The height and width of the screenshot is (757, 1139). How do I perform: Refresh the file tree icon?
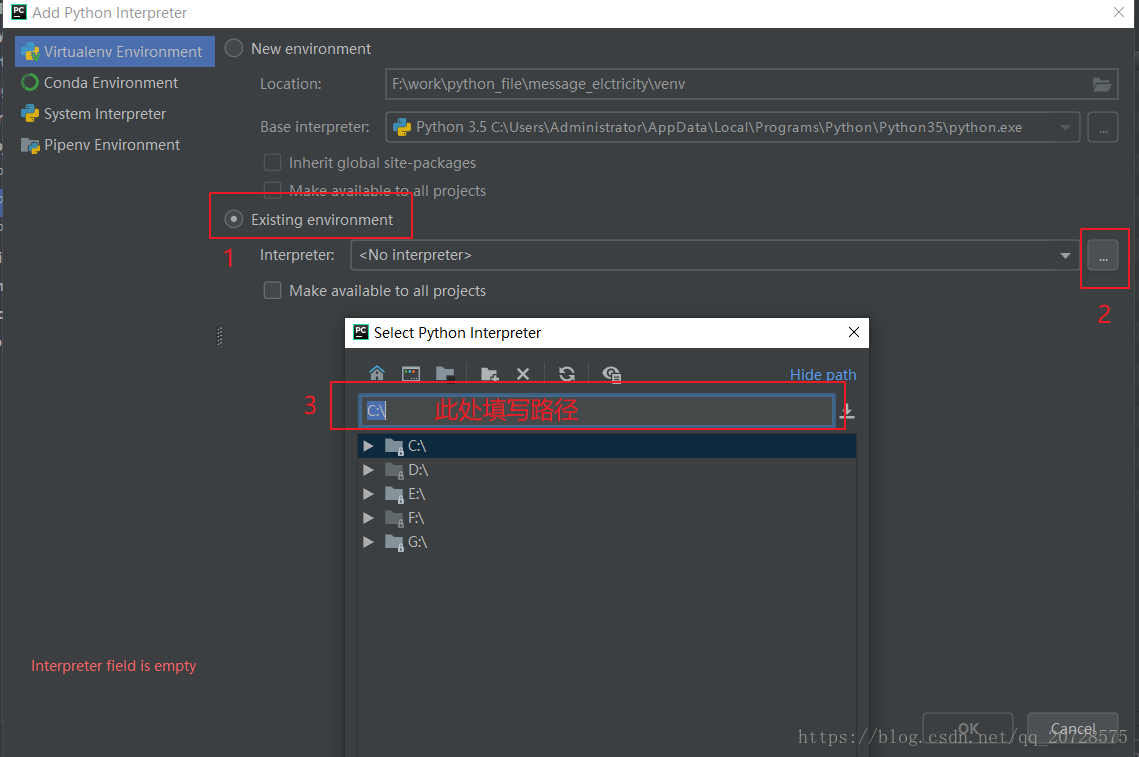[x=567, y=374]
